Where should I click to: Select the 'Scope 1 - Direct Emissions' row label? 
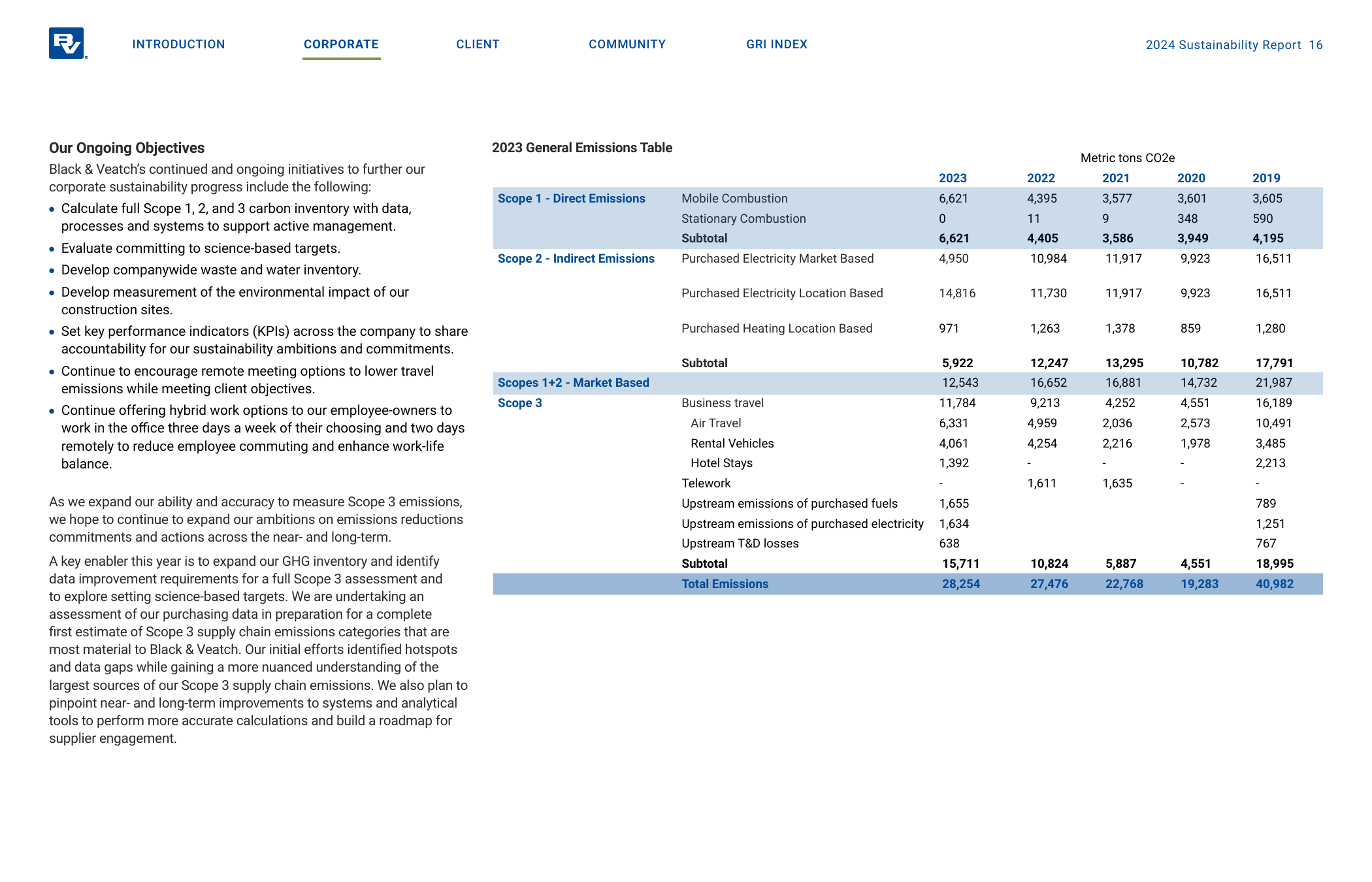pyautogui.click(x=571, y=199)
